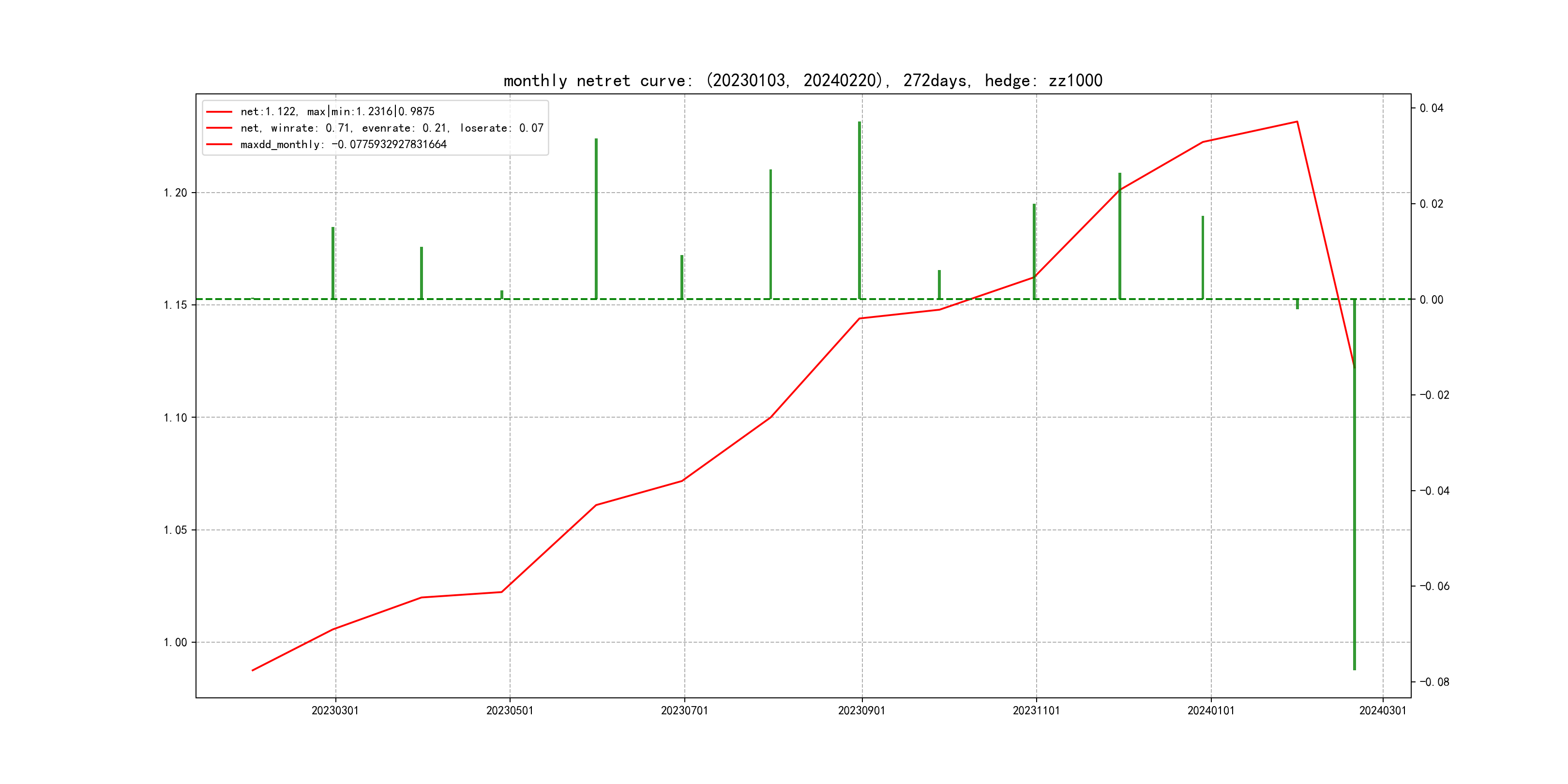This screenshot has width=1568, height=784.
Task: Click the x-axis label 20230301
Action: [335, 710]
